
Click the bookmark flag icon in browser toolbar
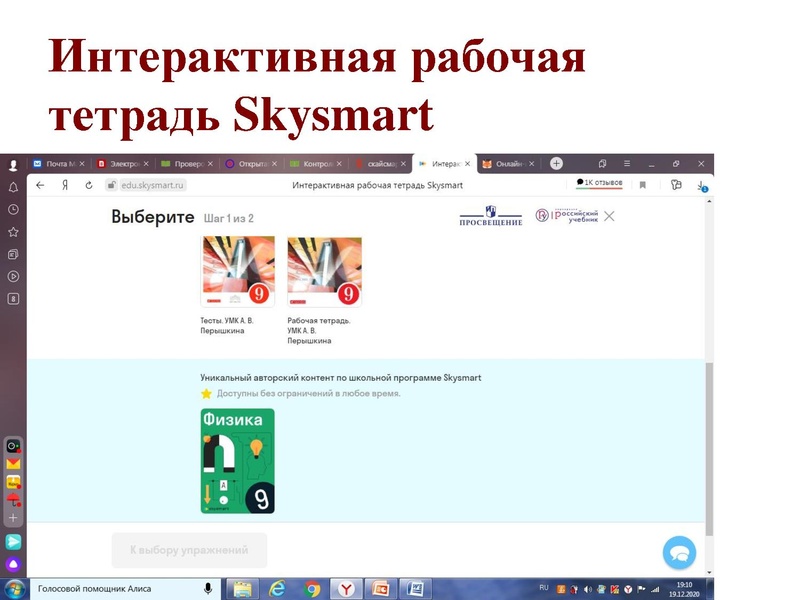click(643, 183)
